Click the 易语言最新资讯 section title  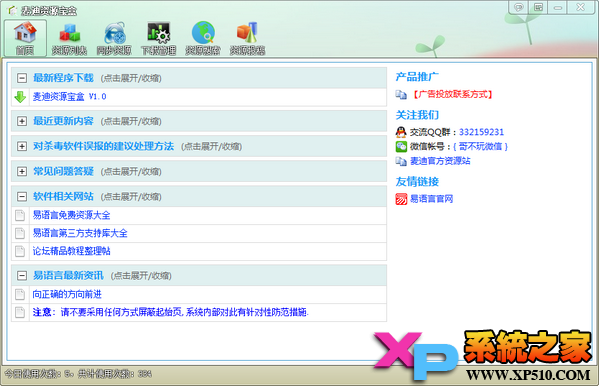[x=68, y=275]
